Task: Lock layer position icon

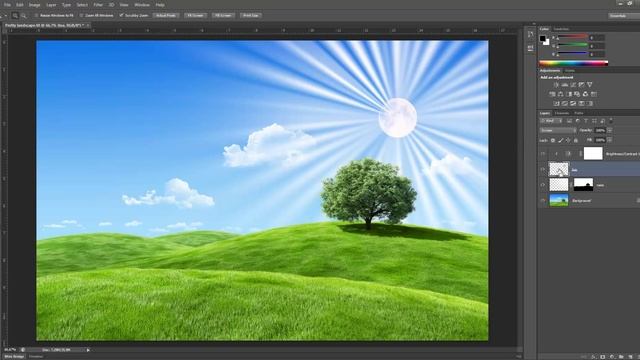Action: point(568,140)
